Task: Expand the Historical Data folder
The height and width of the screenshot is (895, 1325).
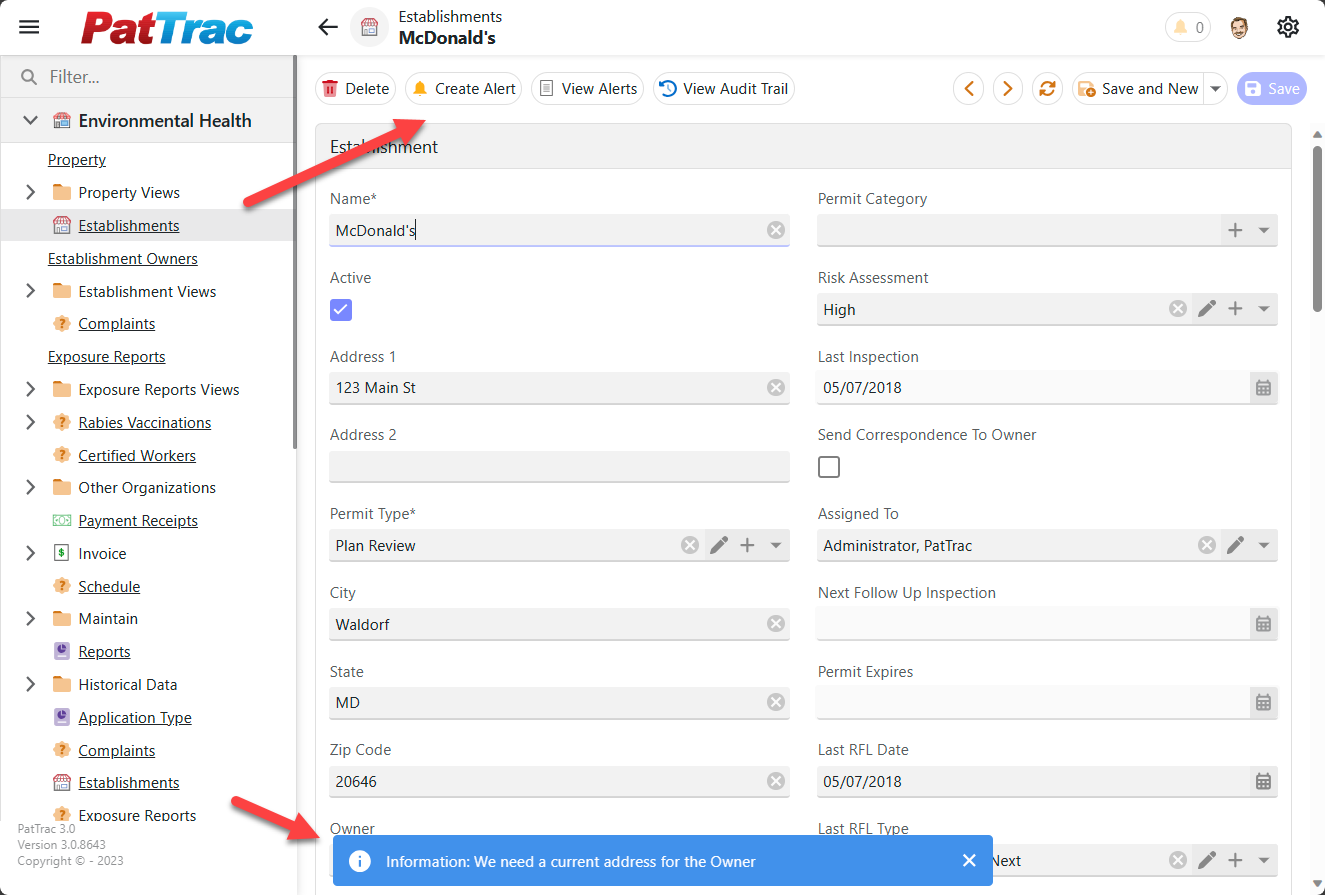Action: 30,684
